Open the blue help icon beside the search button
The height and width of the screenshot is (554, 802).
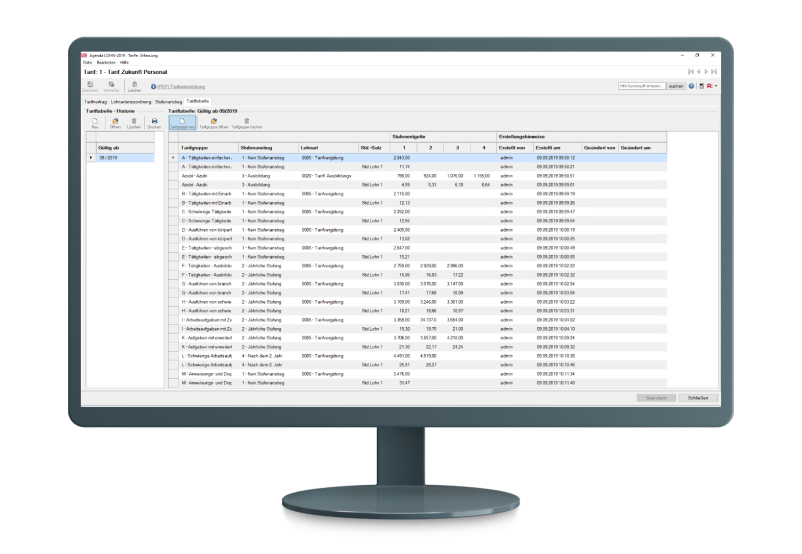click(x=691, y=87)
